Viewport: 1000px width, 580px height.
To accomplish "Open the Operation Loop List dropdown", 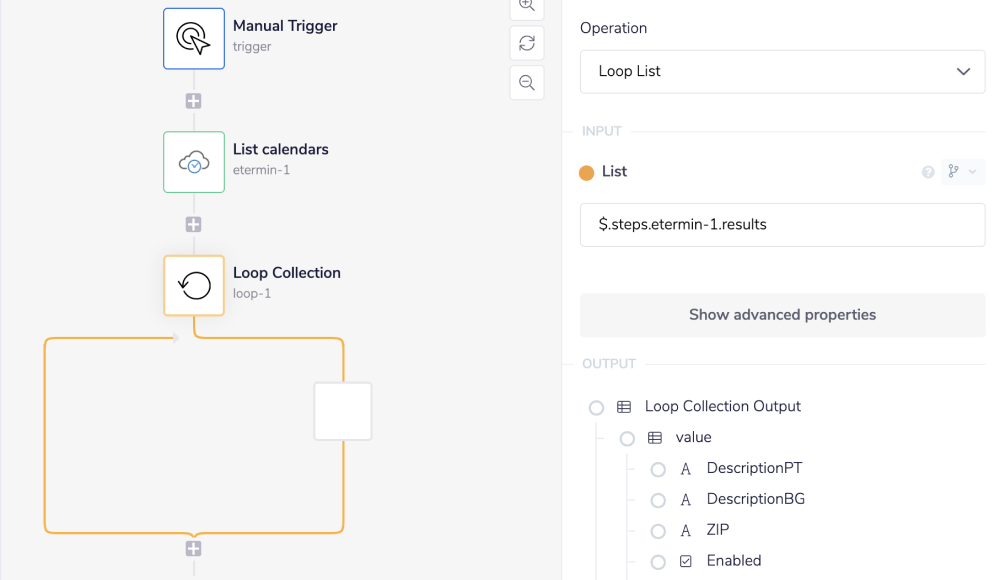I will click(x=782, y=72).
